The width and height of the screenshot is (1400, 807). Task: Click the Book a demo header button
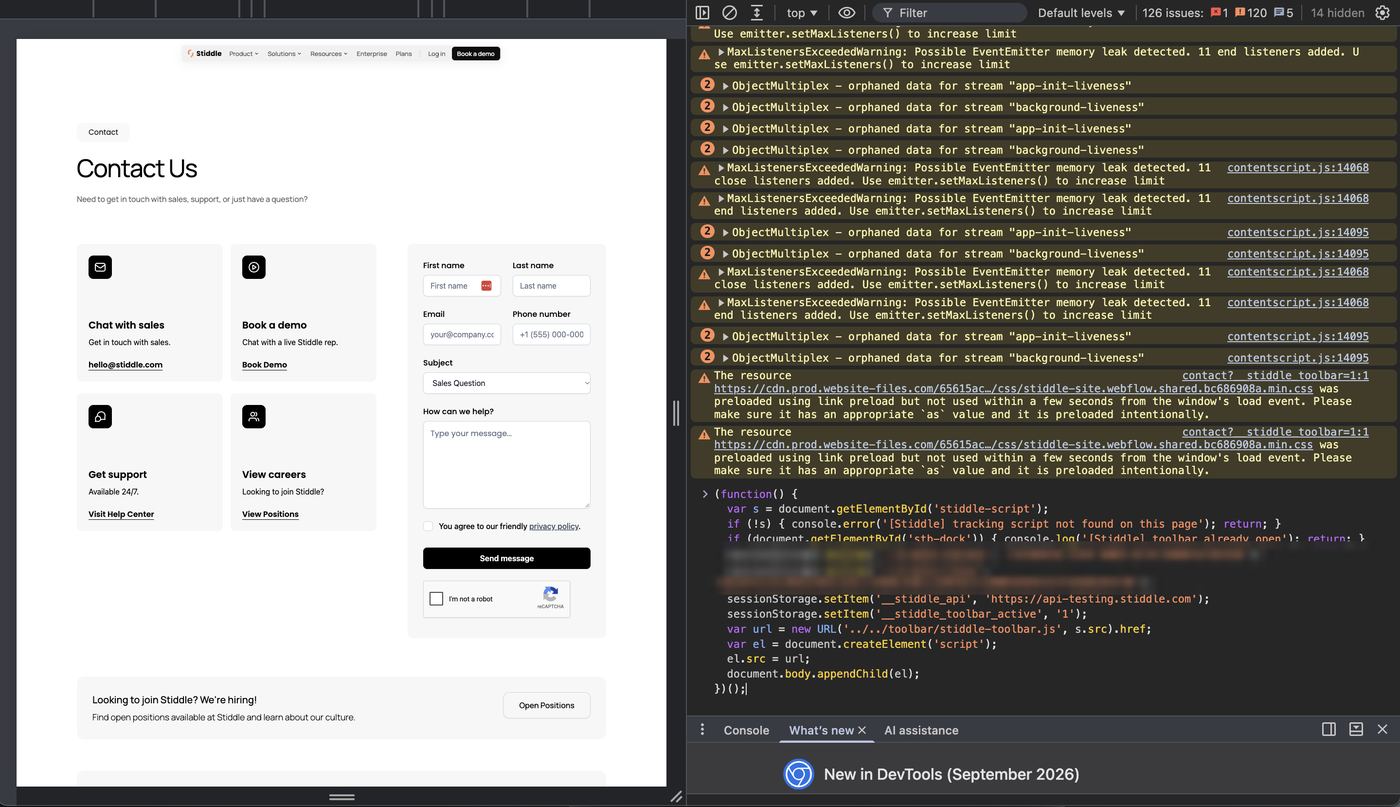[x=476, y=54]
